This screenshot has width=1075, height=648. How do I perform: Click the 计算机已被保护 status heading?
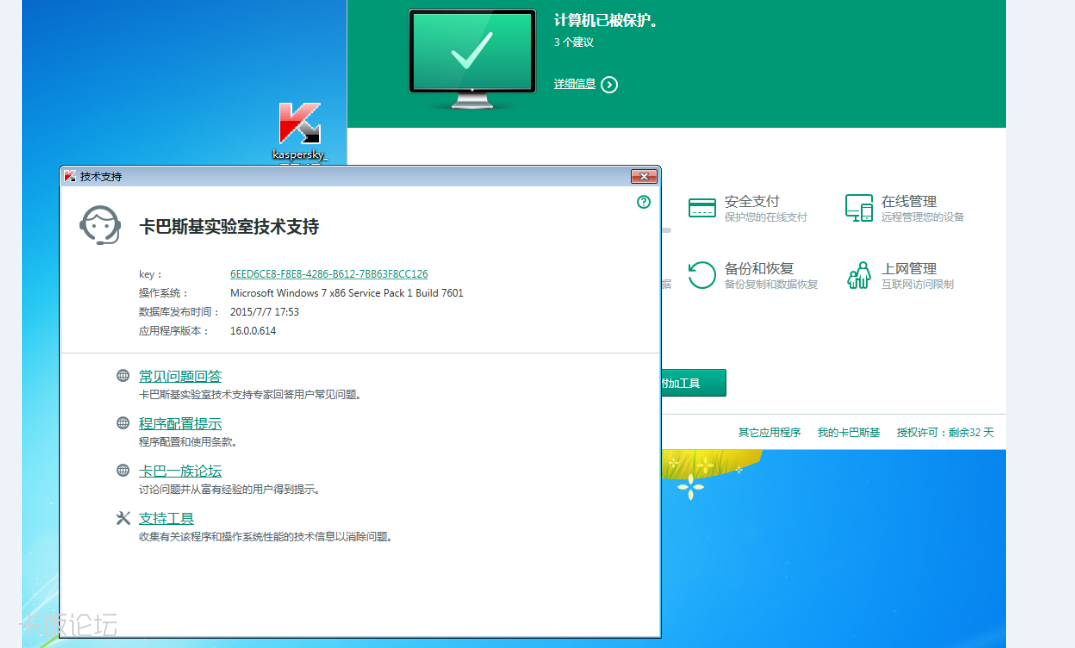click(606, 21)
